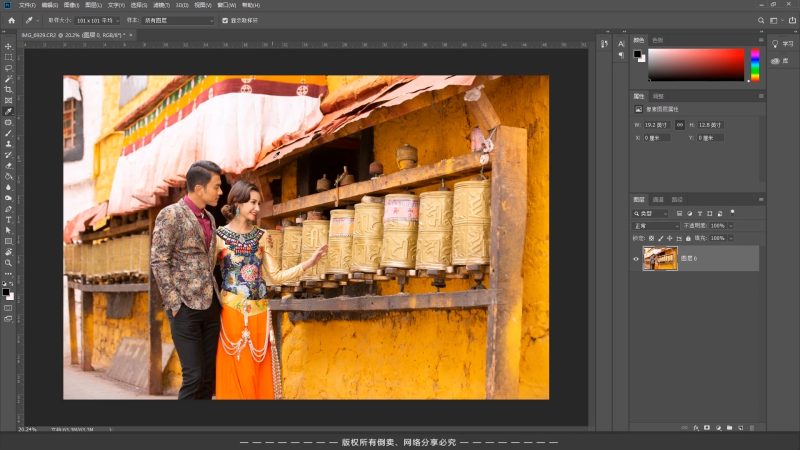The width and height of the screenshot is (800, 450).
Task: Click the vertical hue spectrum slider
Action: tap(755, 65)
